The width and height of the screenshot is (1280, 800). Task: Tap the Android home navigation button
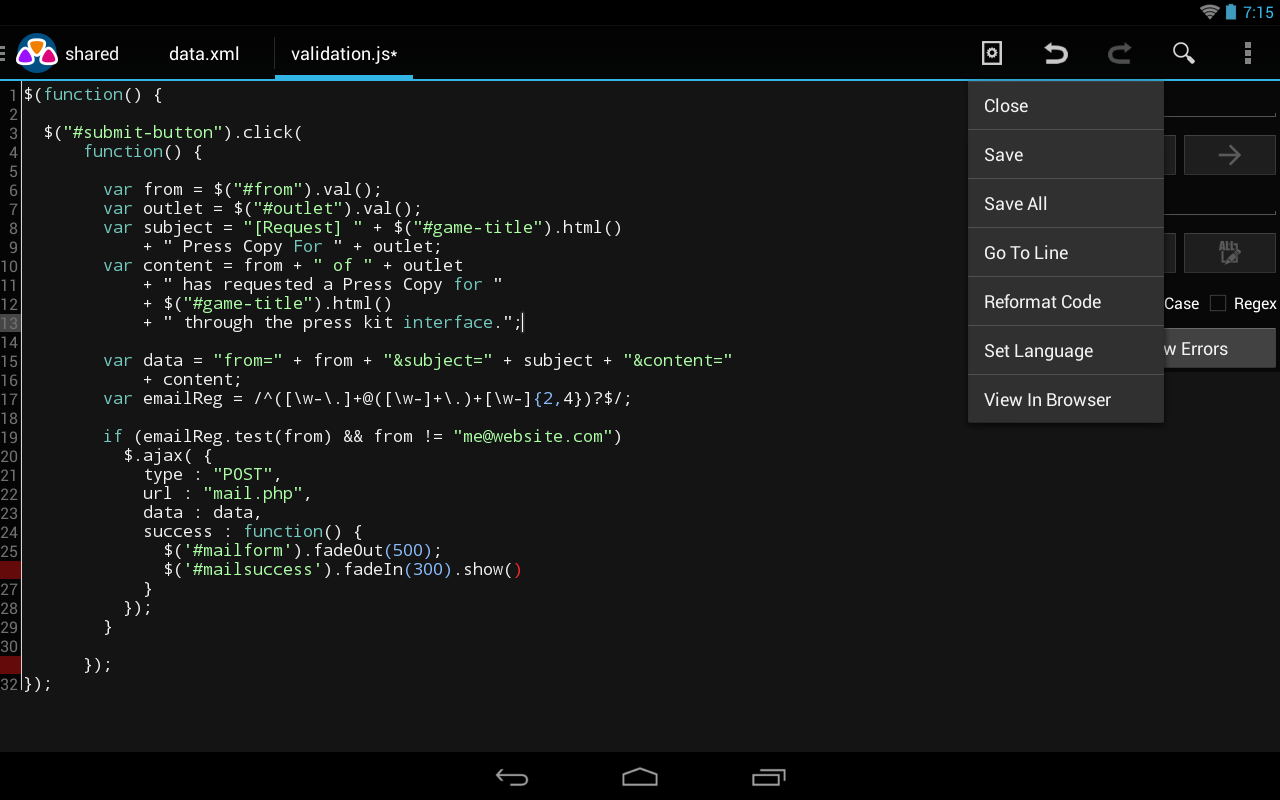coord(640,777)
